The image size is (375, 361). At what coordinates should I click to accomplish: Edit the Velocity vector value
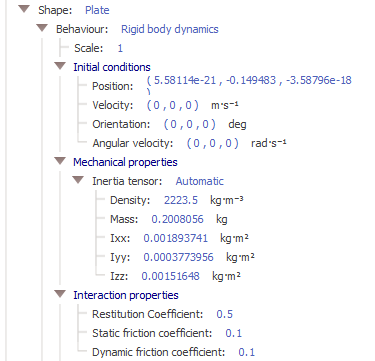(173, 106)
